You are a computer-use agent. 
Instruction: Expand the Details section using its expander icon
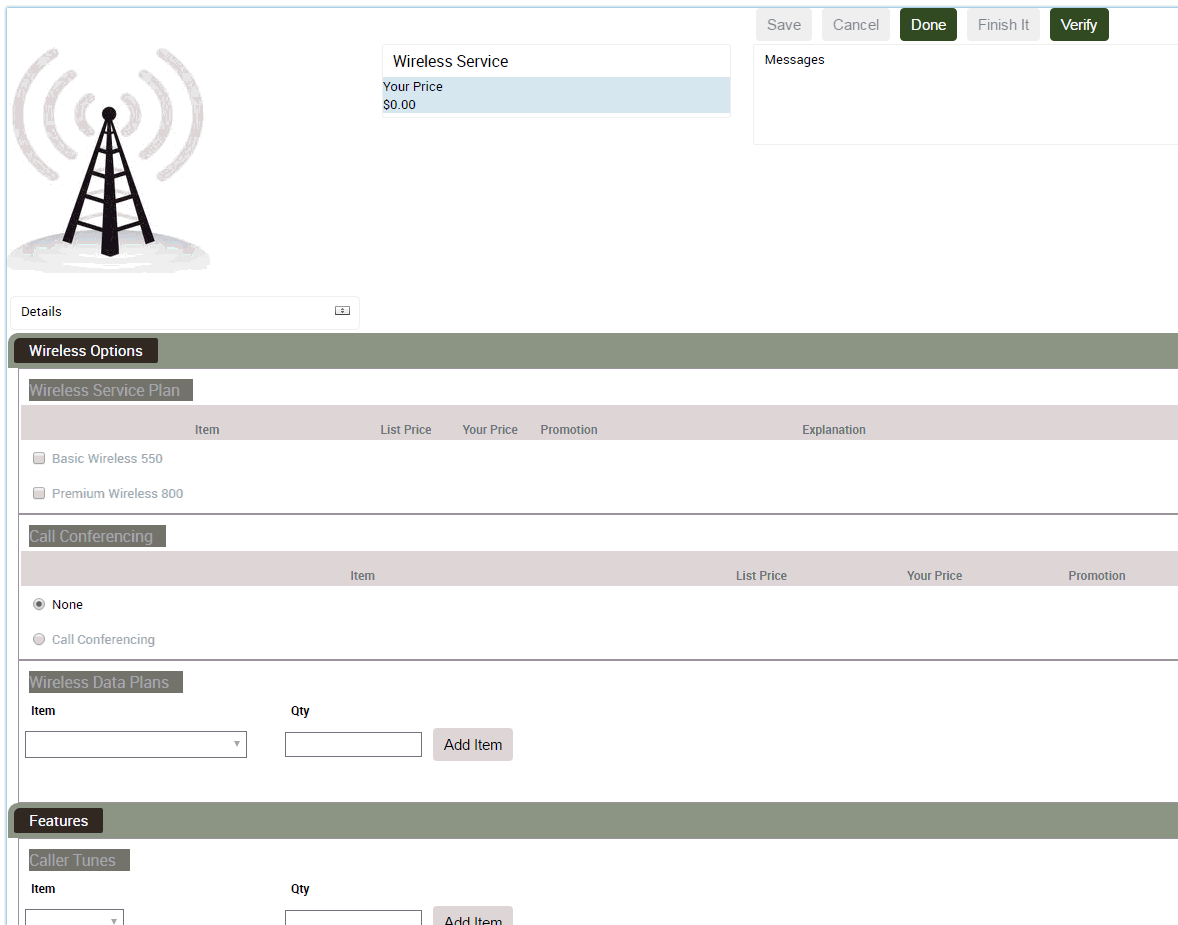point(341,311)
